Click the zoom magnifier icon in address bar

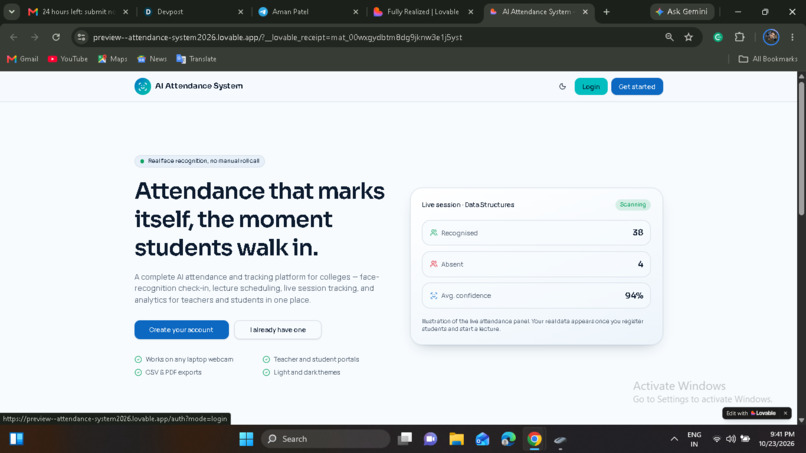tap(669, 37)
